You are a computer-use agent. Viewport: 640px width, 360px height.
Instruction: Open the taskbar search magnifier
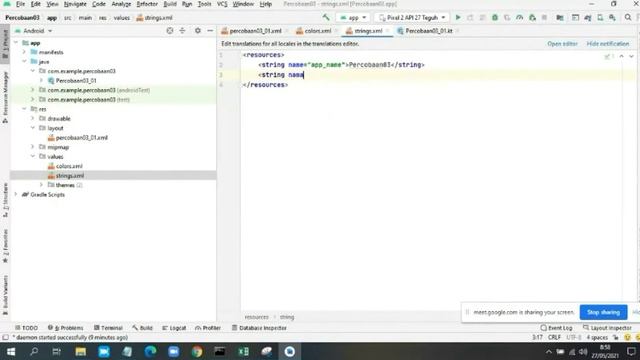(x=34, y=351)
